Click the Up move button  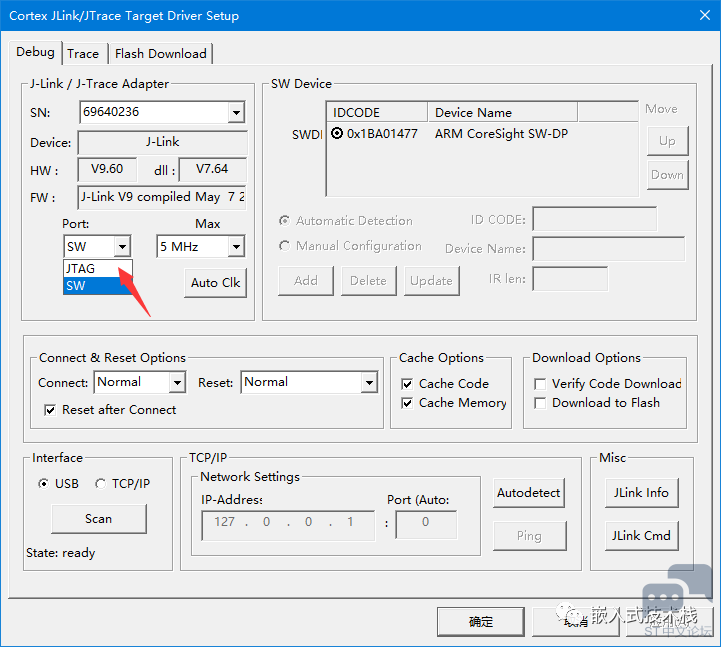pos(667,140)
